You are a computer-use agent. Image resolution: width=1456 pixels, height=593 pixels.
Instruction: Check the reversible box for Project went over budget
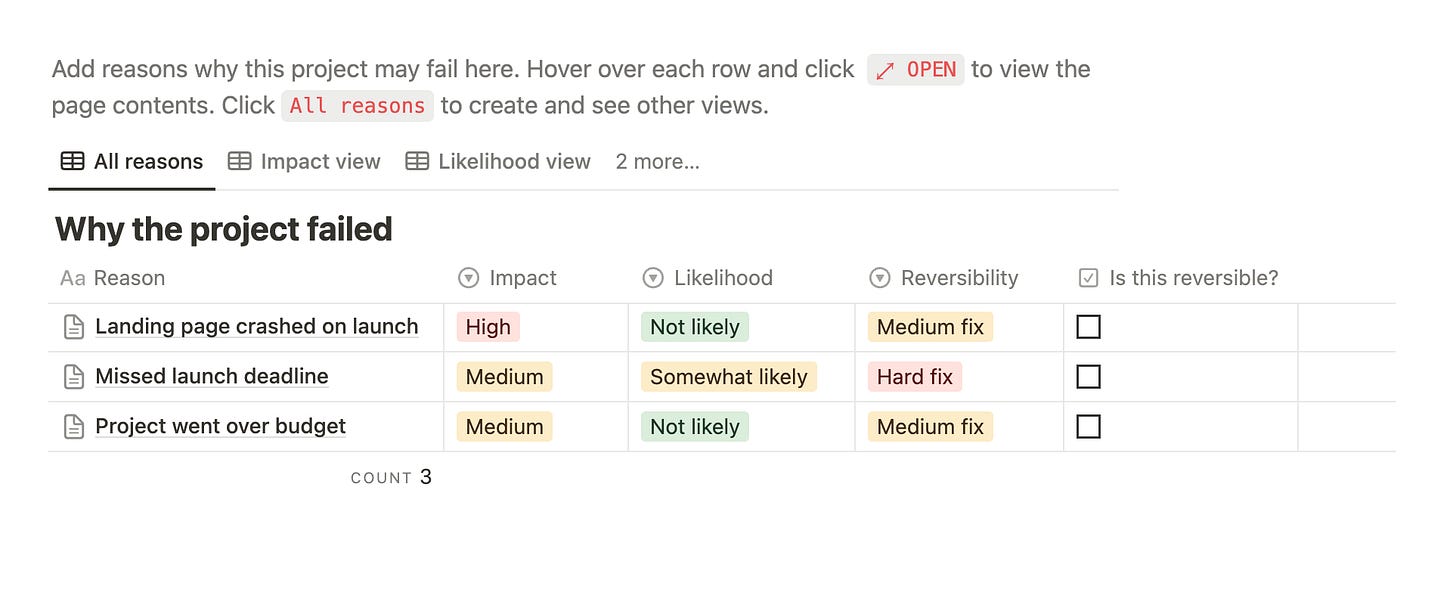(1089, 426)
